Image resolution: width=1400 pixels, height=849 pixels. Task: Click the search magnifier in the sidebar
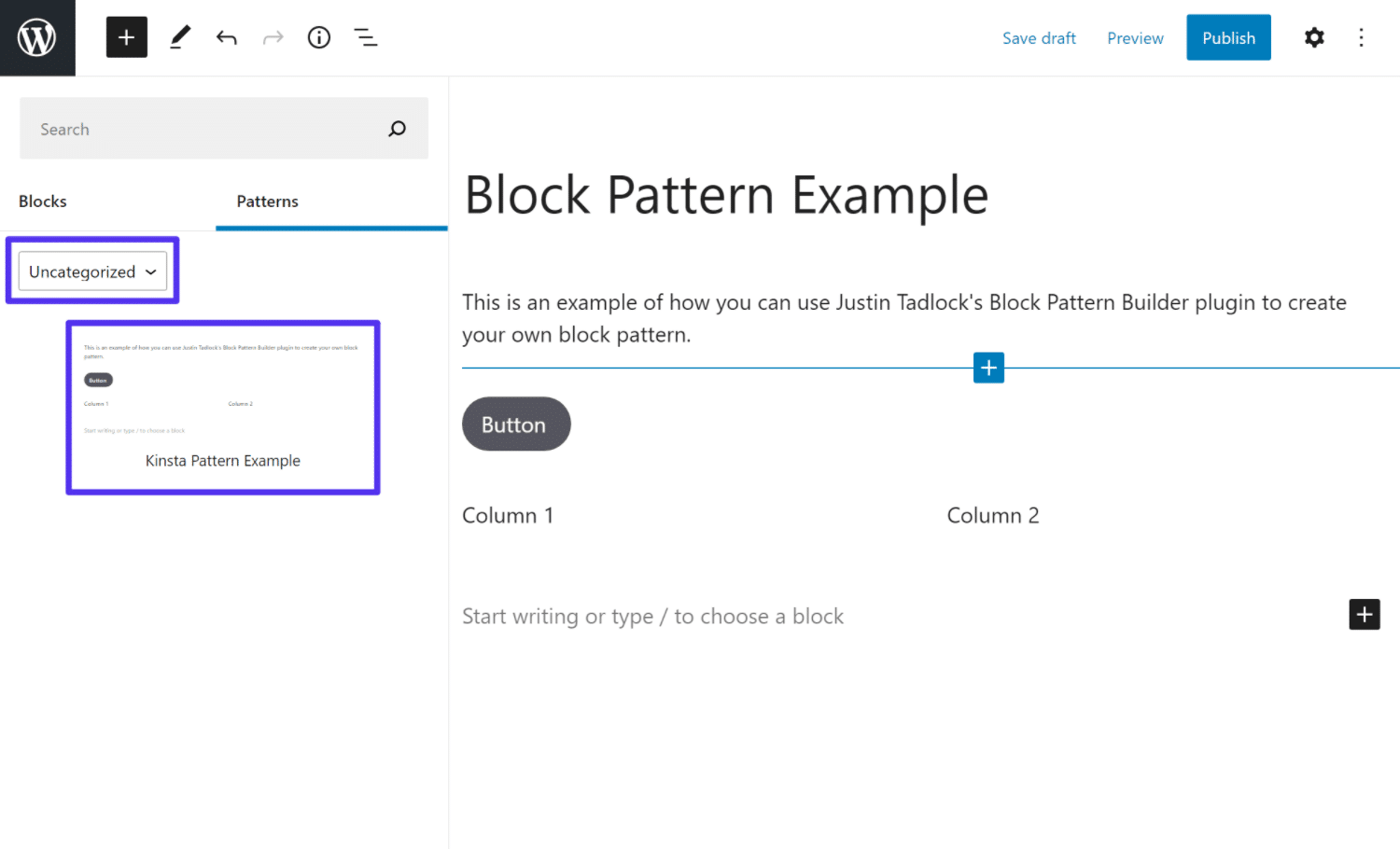[x=397, y=129]
